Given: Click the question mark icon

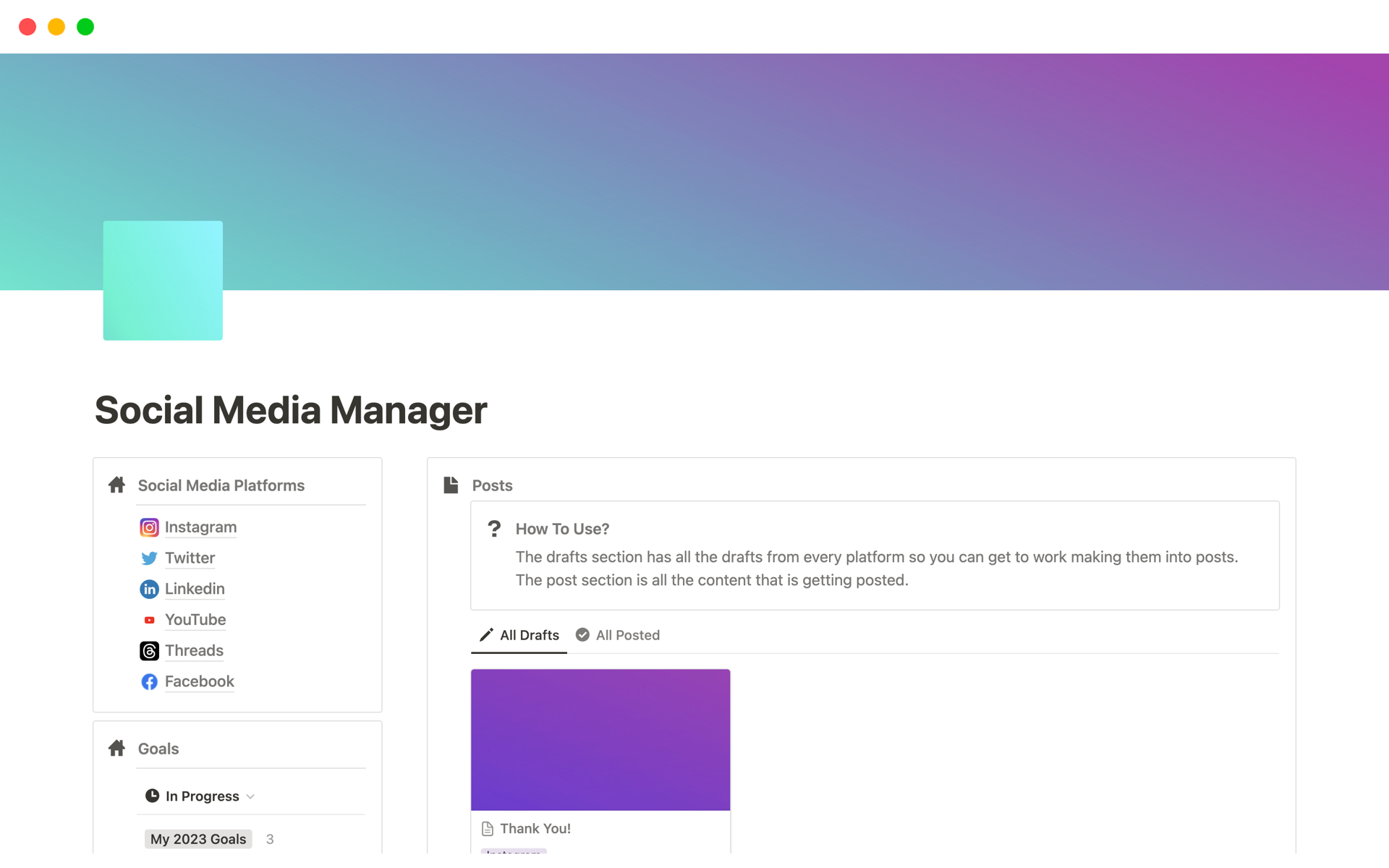Looking at the screenshot, I should click(494, 529).
